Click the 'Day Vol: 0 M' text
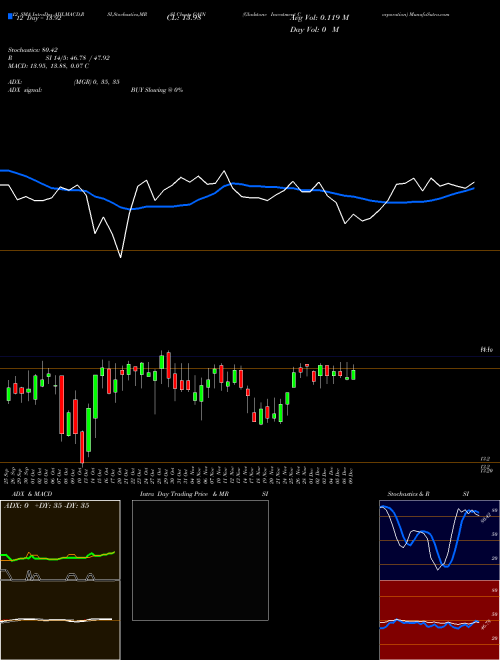500x660 pixels. 314,30
